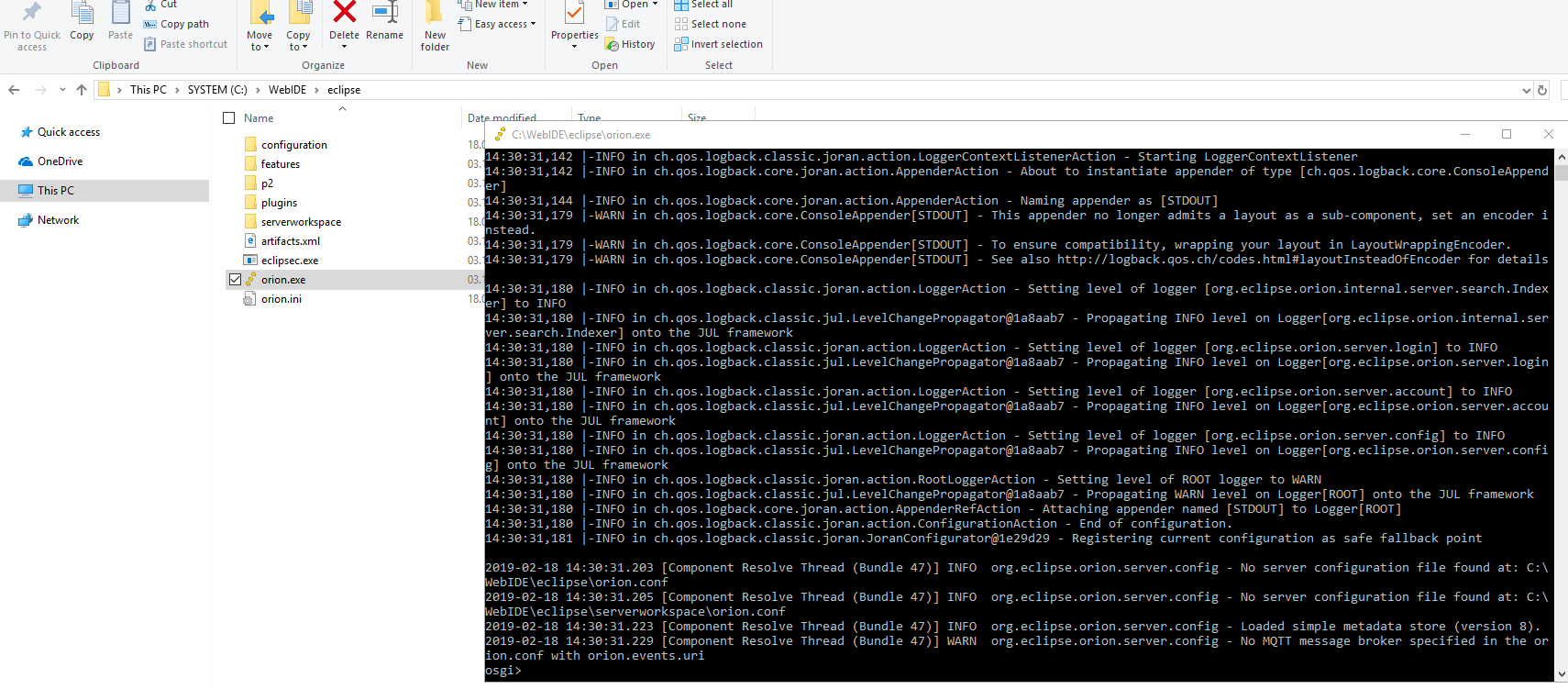Click the Copy ribbon icon
This screenshot has width=1568, height=689.
pyautogui.click(x=82, y=13)
